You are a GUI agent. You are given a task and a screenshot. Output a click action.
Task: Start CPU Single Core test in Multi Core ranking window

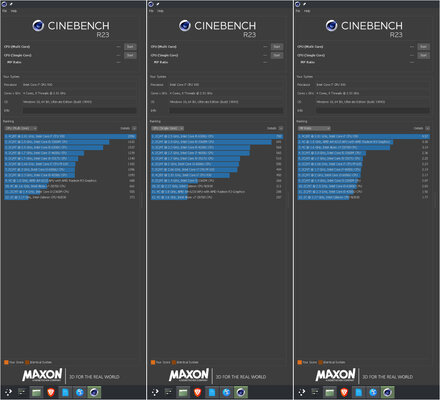click(x=130, y=55)
